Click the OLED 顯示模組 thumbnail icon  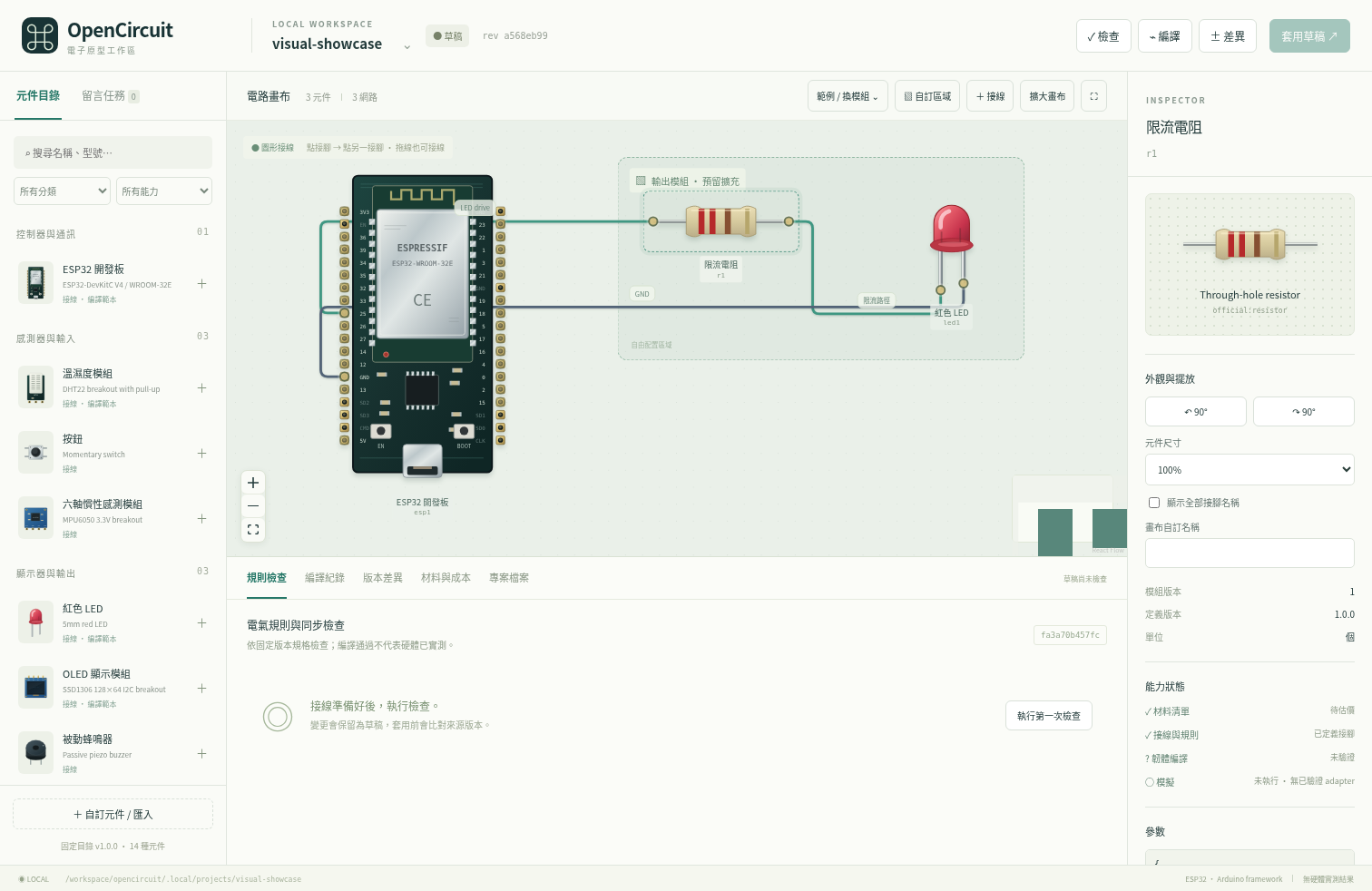coord(35,688)
